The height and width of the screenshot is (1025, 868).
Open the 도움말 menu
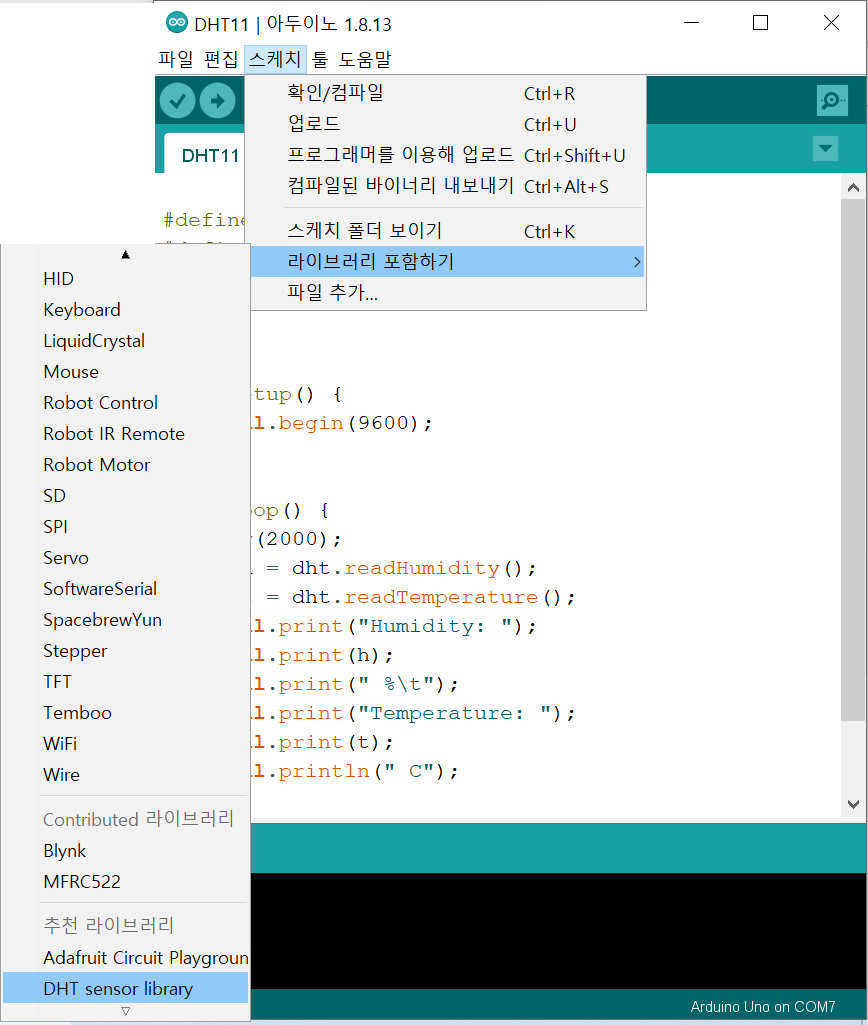point(365,59)
